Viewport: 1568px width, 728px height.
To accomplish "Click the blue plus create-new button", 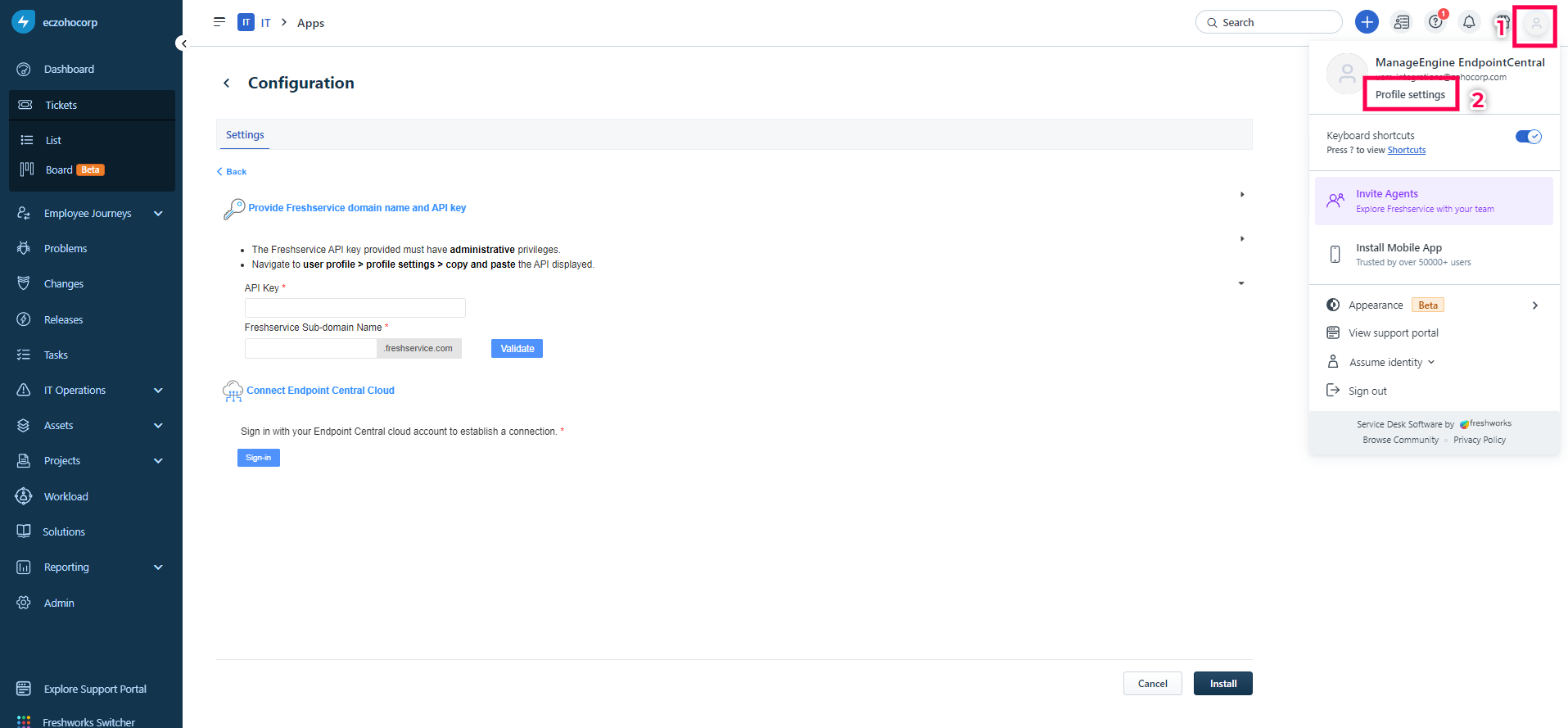I will point(1367,22).
